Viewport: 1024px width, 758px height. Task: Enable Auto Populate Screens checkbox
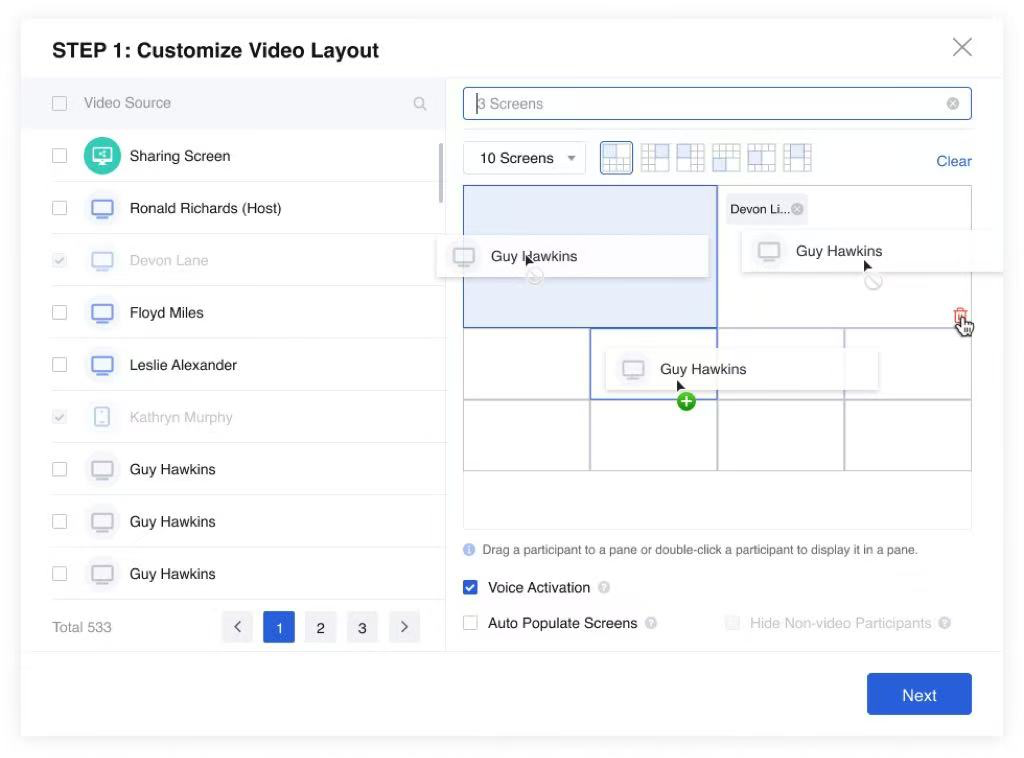tap(471, 623)
